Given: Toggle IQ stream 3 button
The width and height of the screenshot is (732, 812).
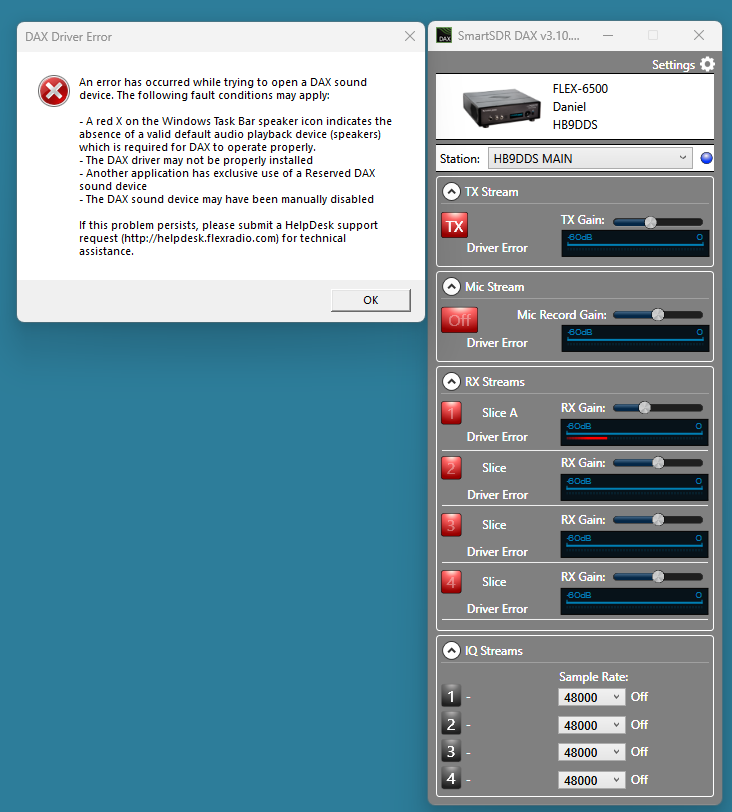Looking at the screenshot, I should tap(451, 751).
